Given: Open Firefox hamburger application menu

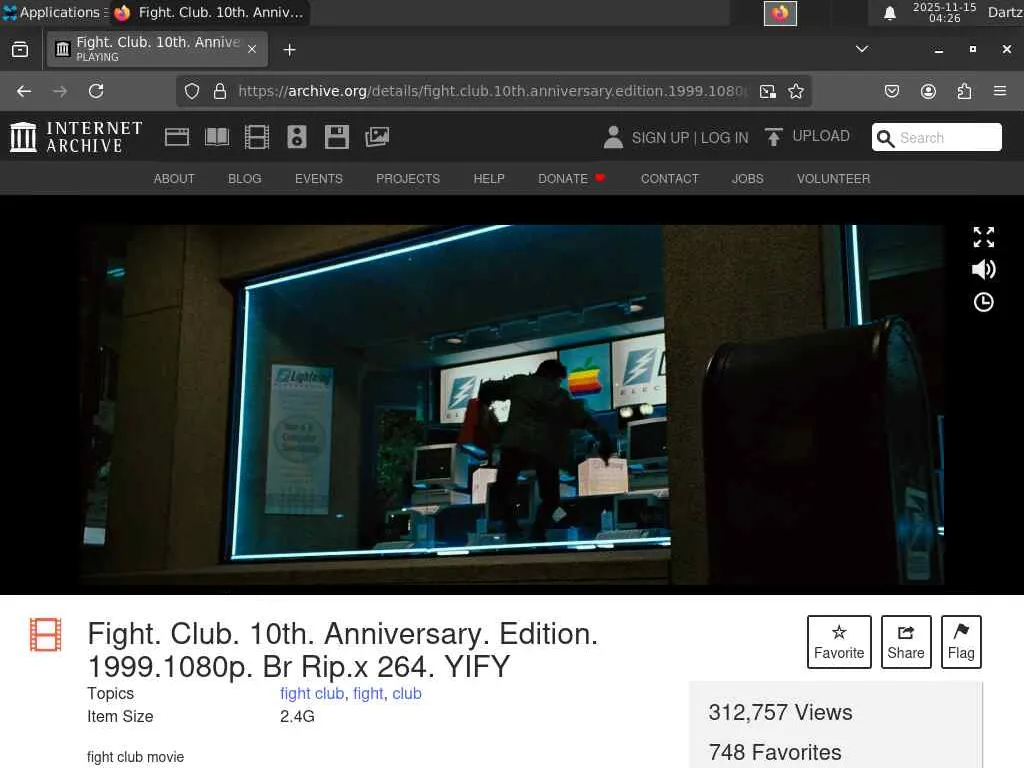Looking at the screenshot, I should (x=1000, y=91).
